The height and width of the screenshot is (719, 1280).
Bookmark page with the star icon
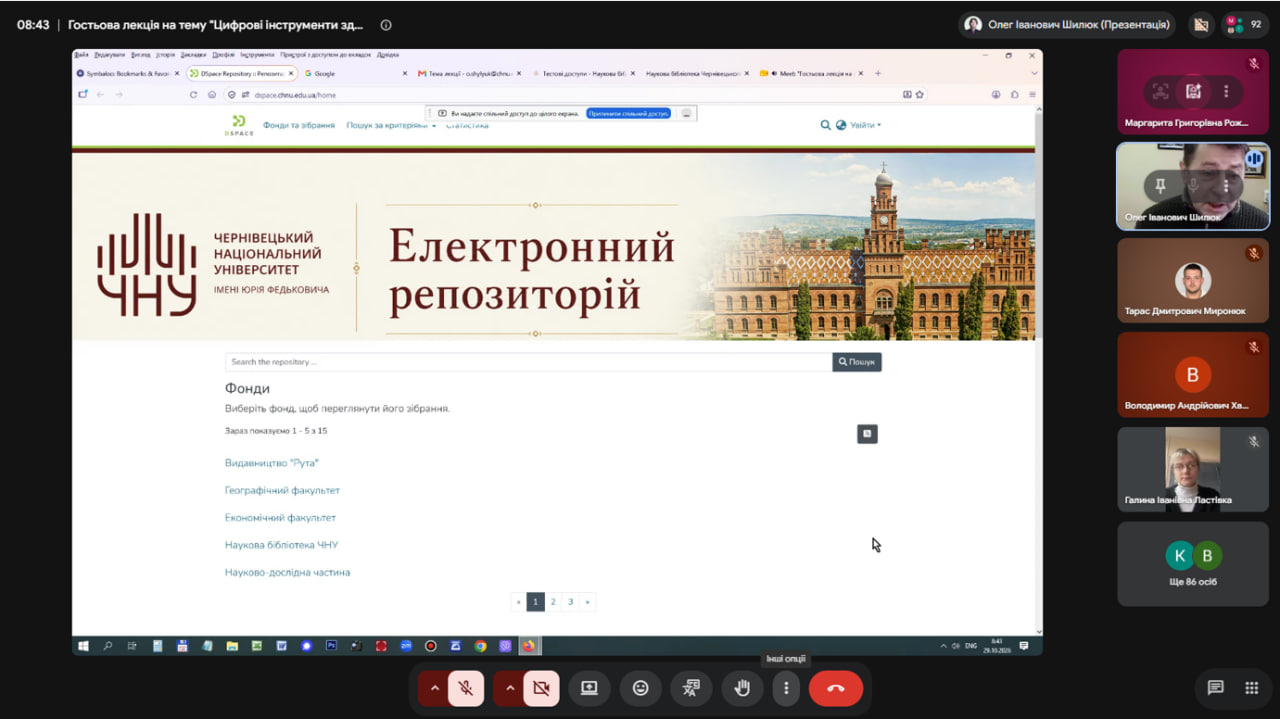coord(919,95)
